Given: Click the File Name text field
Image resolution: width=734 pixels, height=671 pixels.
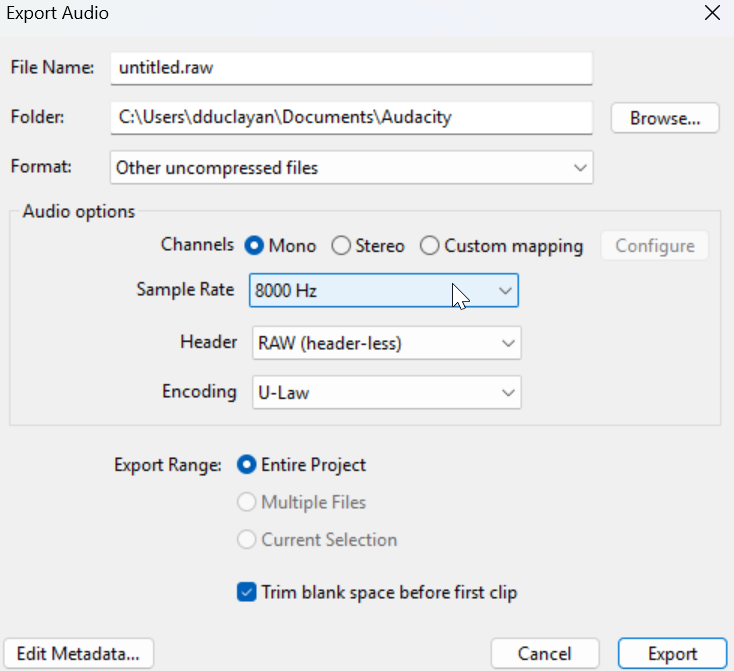Looking at the screenshot, I should [x=350, y=68].
